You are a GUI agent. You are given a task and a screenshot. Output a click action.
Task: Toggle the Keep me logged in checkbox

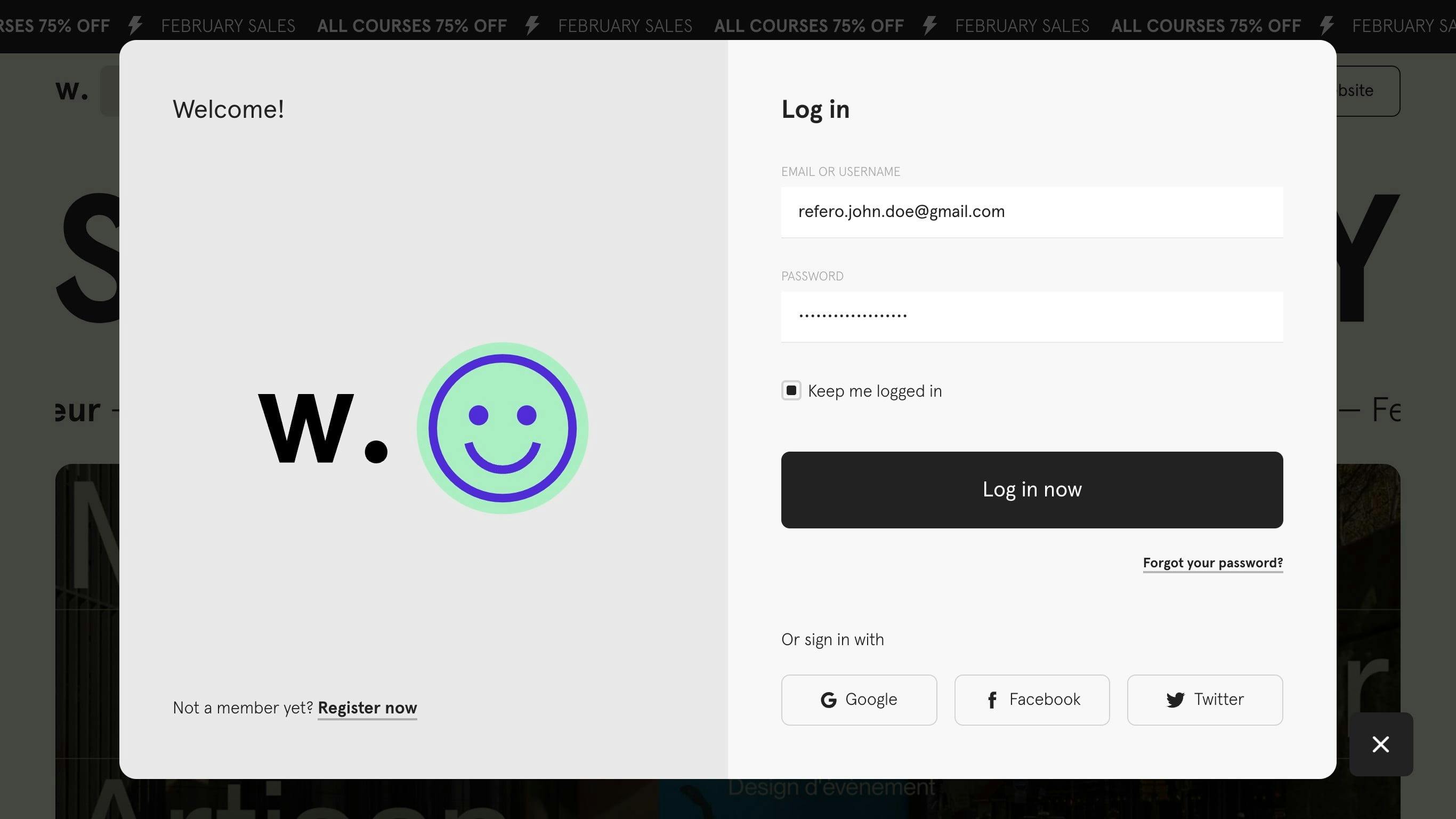click(x=791, y=389)
